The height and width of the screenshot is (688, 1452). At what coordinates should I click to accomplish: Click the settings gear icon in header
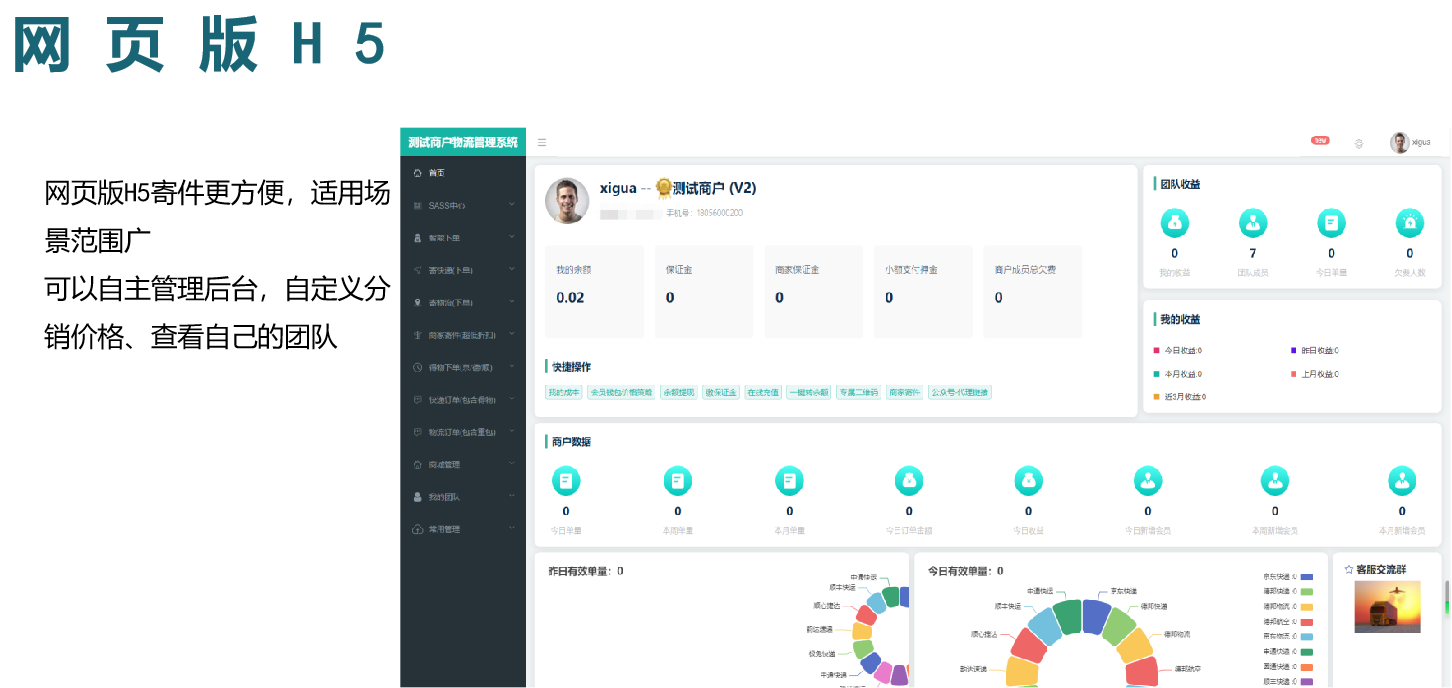coord(1359,143)
